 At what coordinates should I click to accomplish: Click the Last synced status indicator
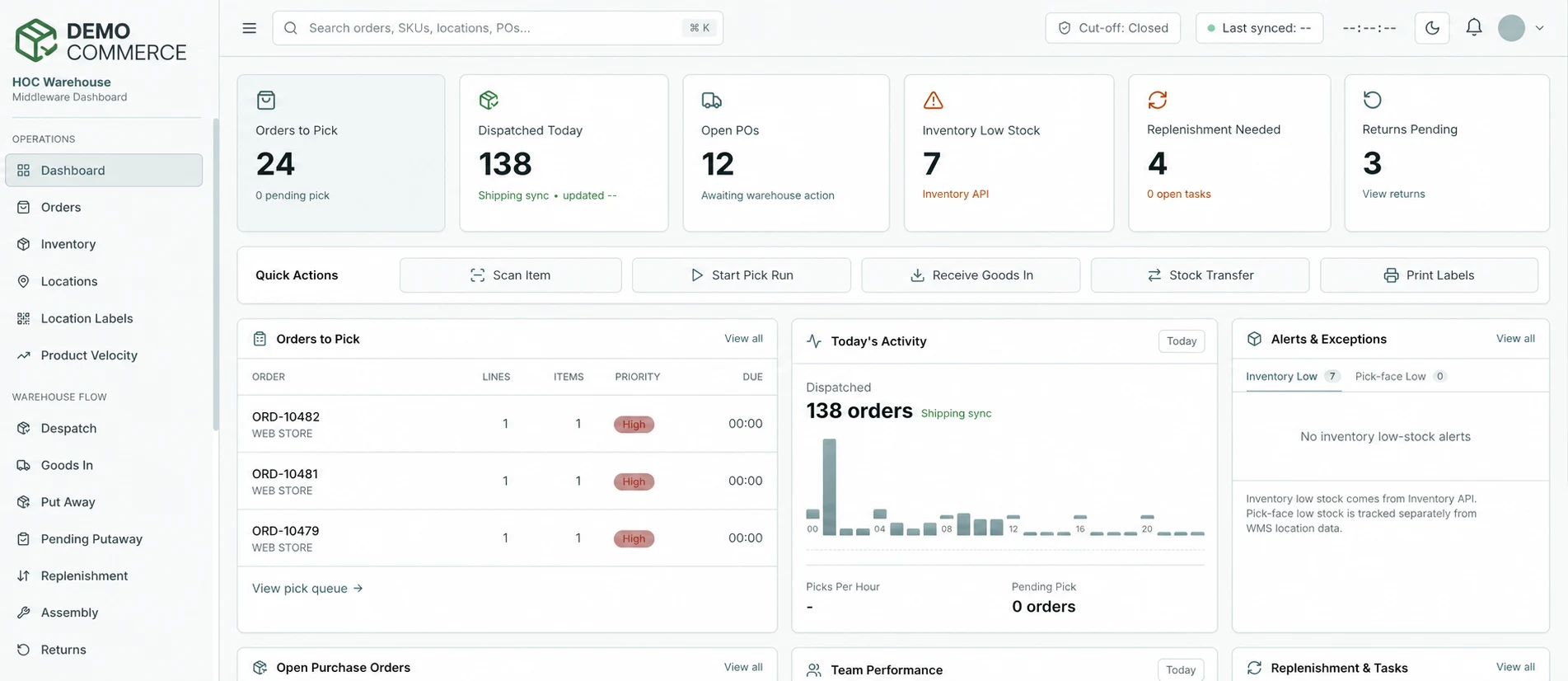click(x=1259, y=28)
